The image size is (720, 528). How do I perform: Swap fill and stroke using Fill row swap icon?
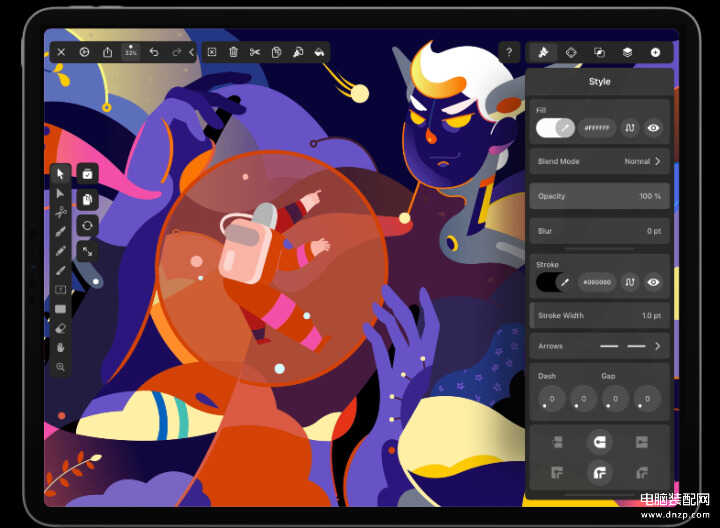point(630,128)
